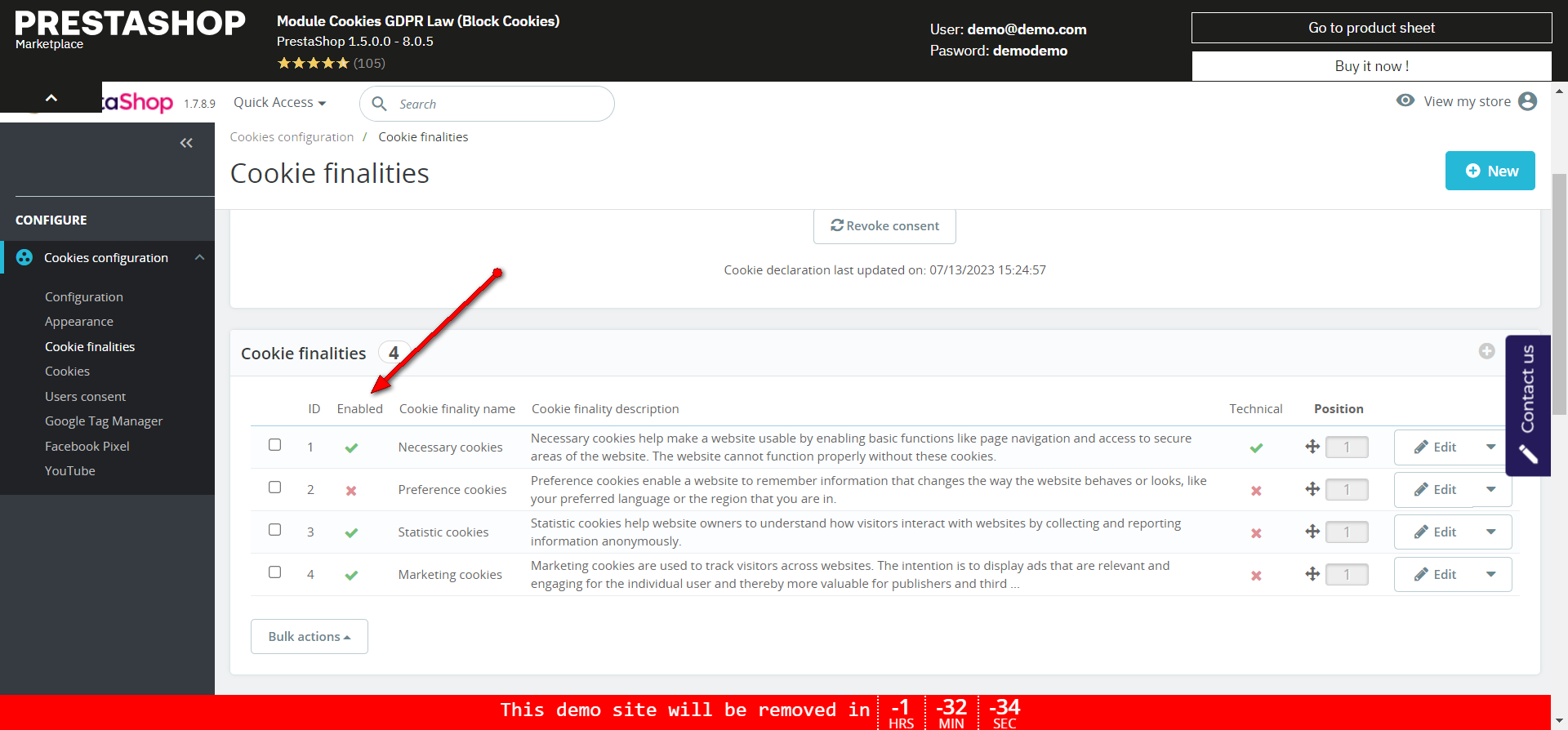The image size is (1568, 730).
Task: Sort by the Cookie finality name header
Action: pyautogui.click(x=457, y=408)
